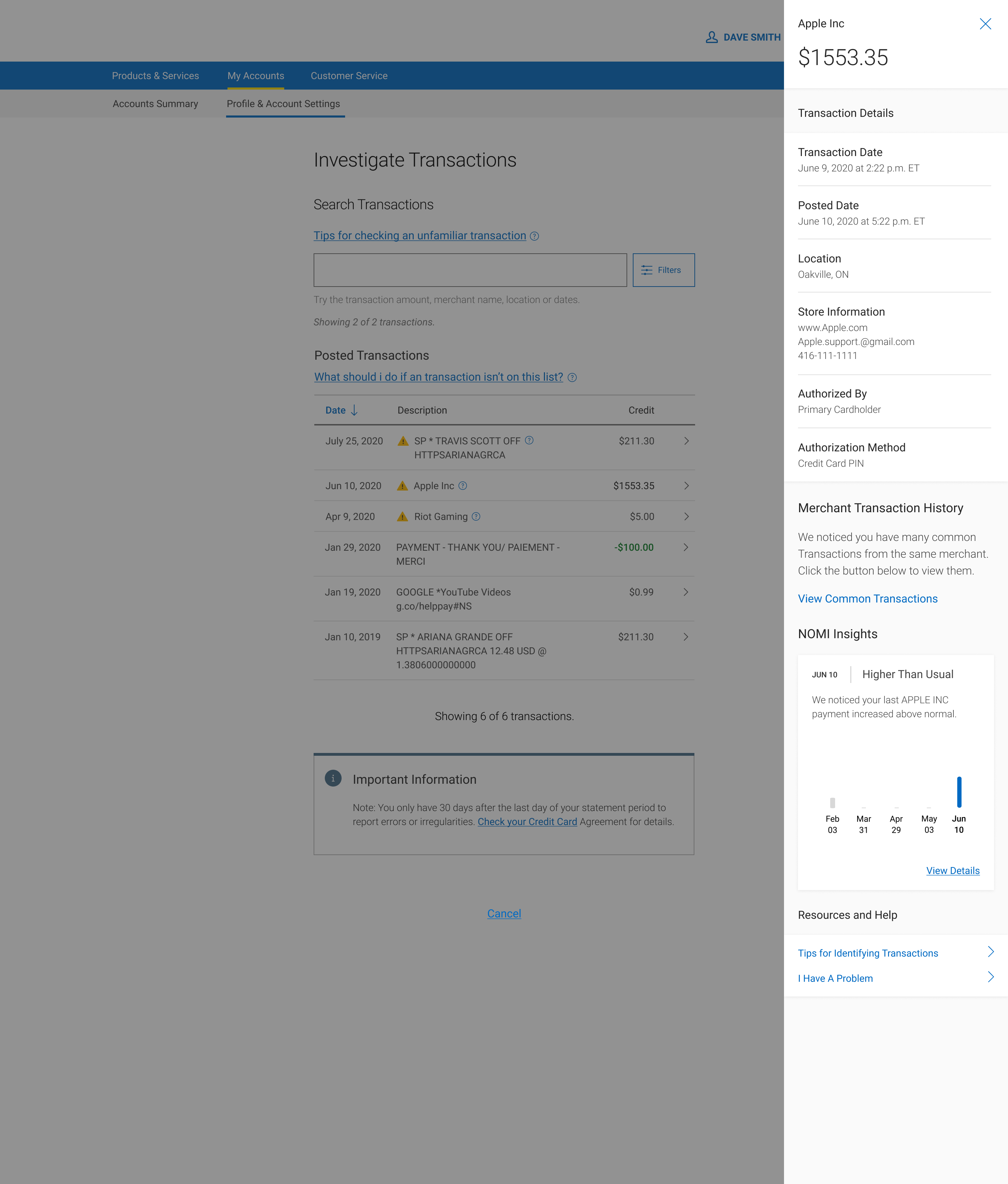Click View Common Transactions link
Screen dimensions: 1008x1184
pyautogui.click(x=867, y=599)
